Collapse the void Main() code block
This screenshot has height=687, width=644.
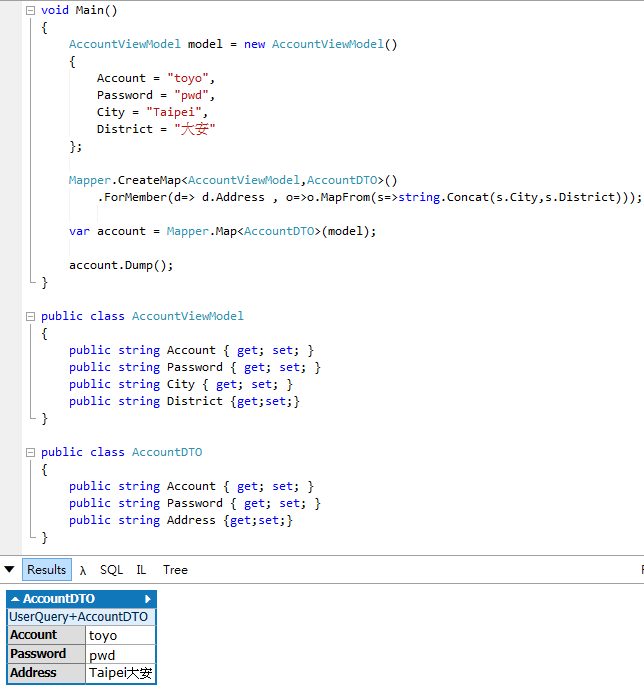30,10
